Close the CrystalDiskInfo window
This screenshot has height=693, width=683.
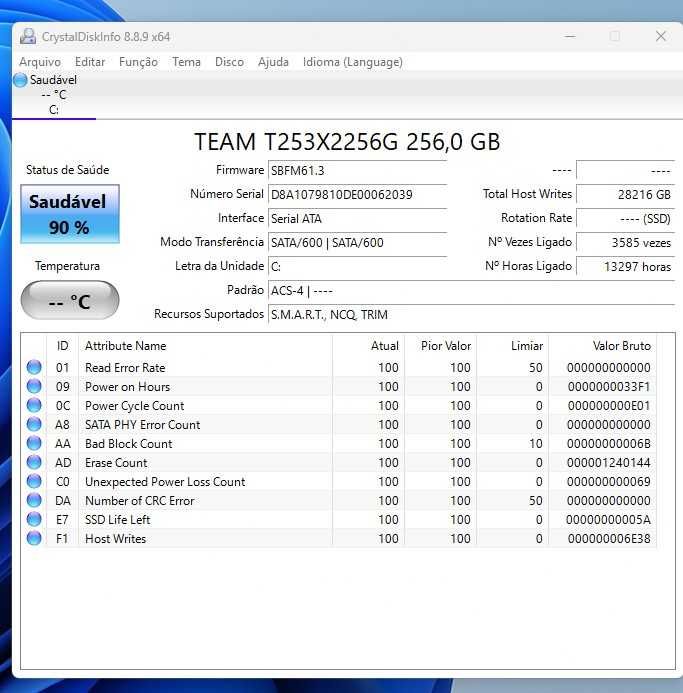pos(661,36)
